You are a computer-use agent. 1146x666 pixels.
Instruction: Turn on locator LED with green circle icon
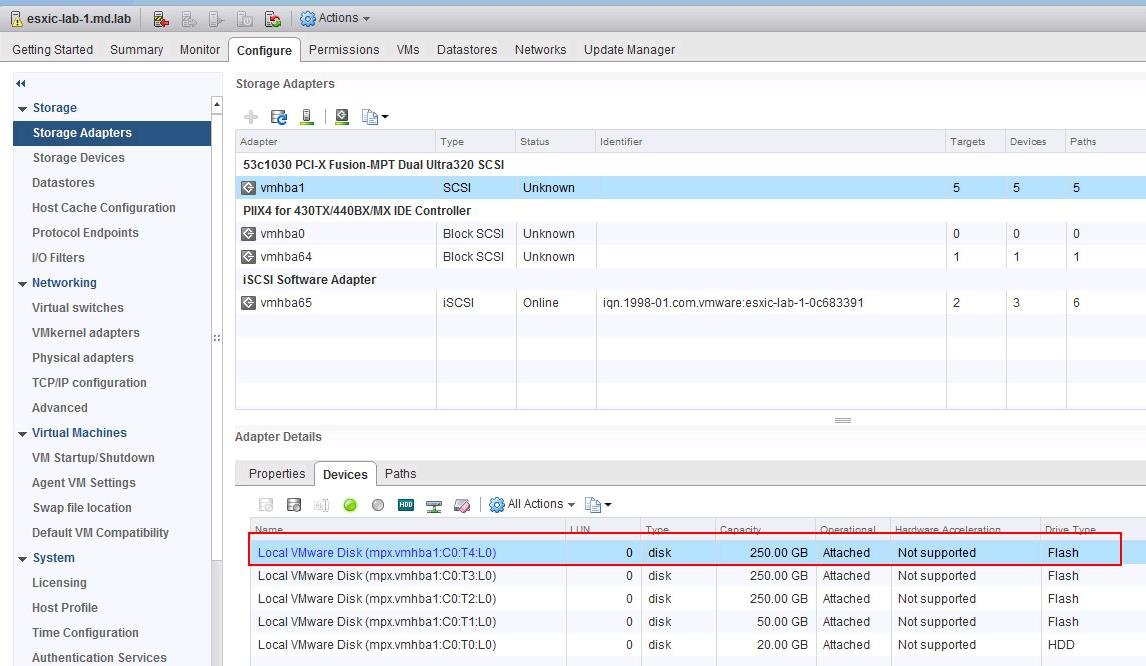[x=350, y=504]
